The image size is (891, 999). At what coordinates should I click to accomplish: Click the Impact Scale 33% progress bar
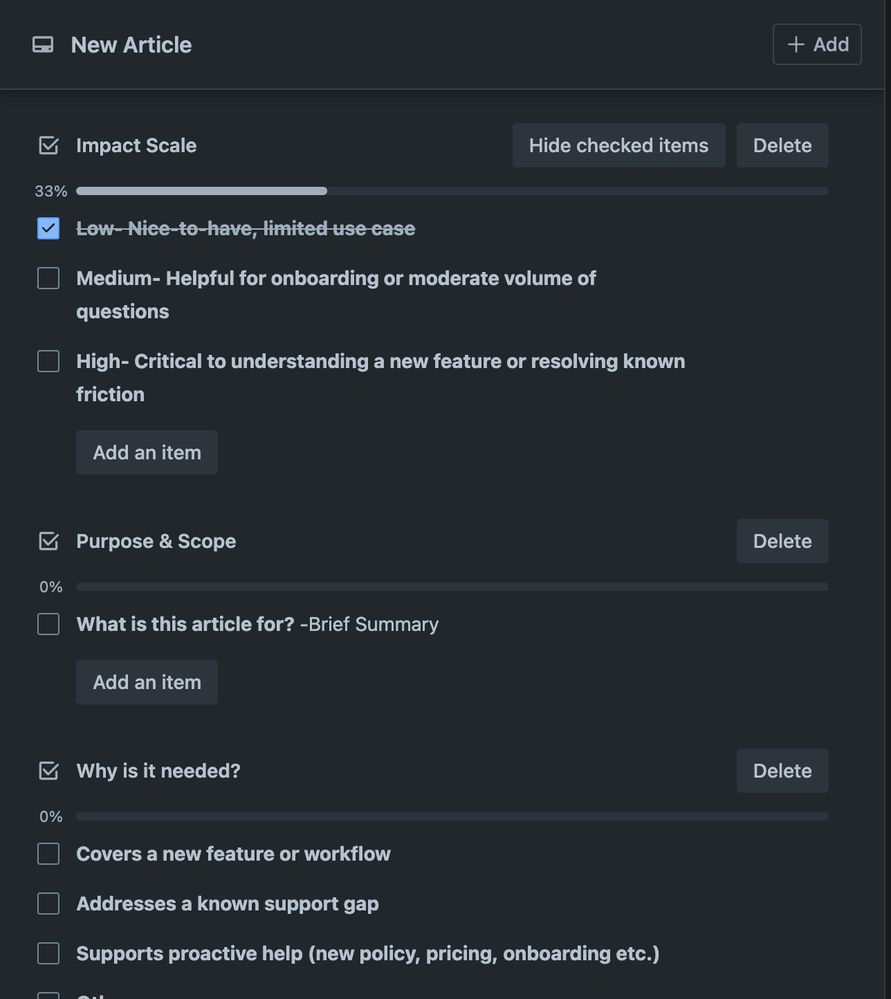pyautogui.click(x=452, y=191)
